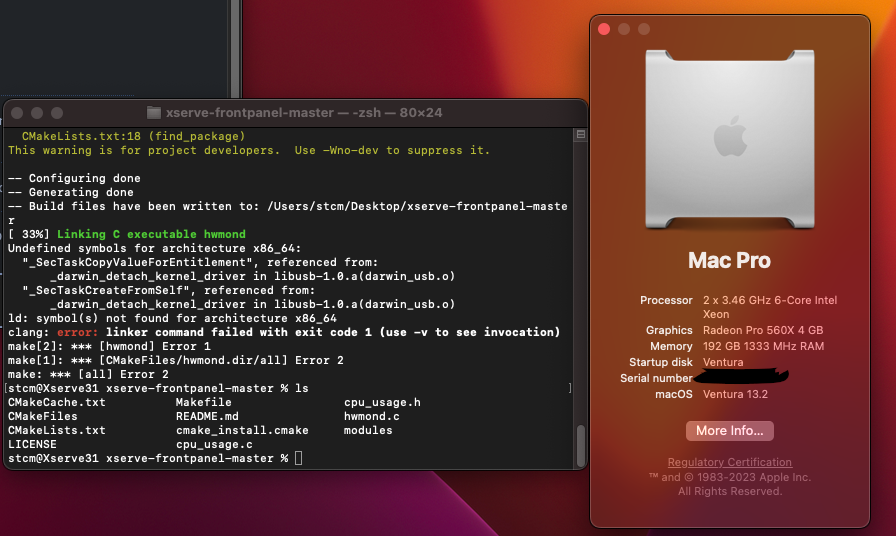The width and height of the screenshot is (896, 536).
Task: Click the 'make[1]: *** [CMakeFiles/hwmond.dir/all] Error 2' line
Action: (176, 361)
